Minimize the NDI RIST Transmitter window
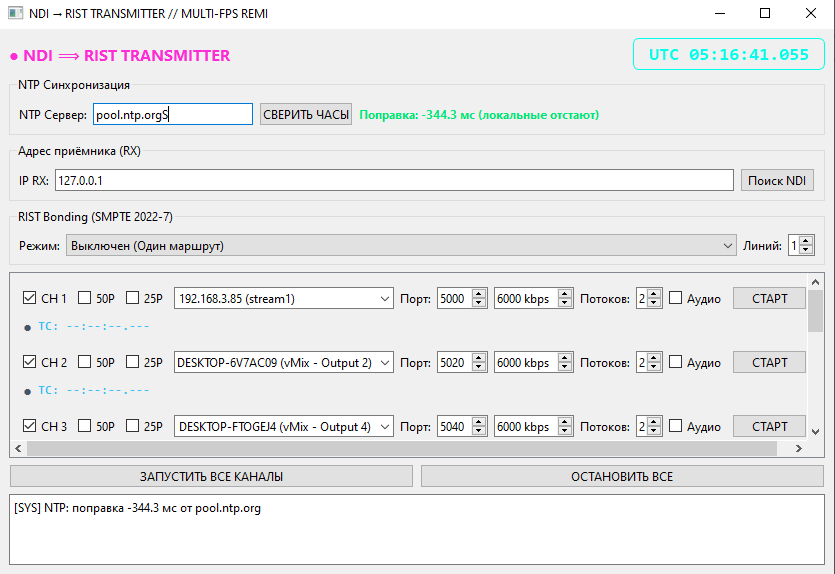Viewport: 835px width, 574px height. [x=720, y=13]
